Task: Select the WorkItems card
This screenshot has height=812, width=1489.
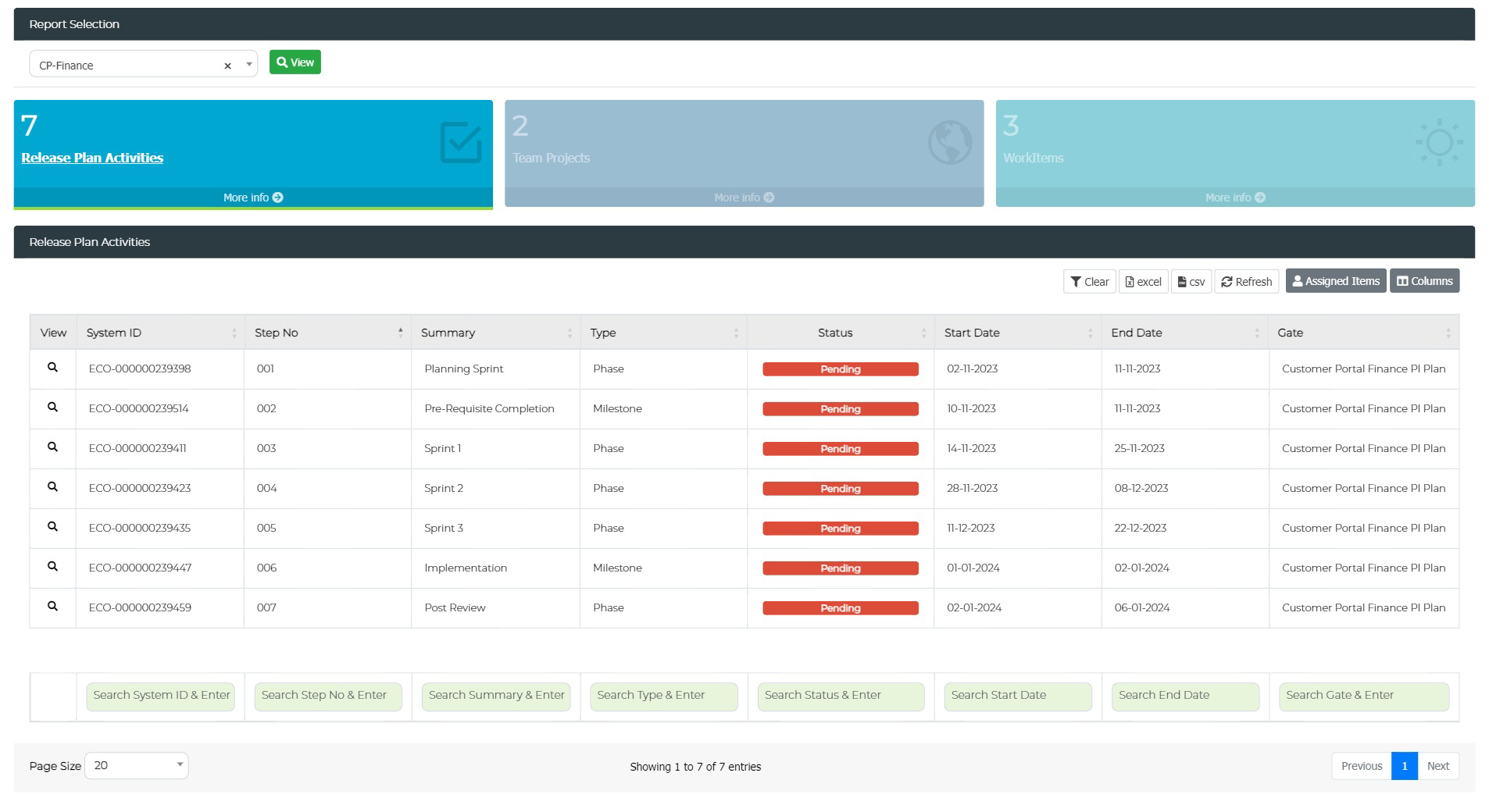Action: (1235, 153)
